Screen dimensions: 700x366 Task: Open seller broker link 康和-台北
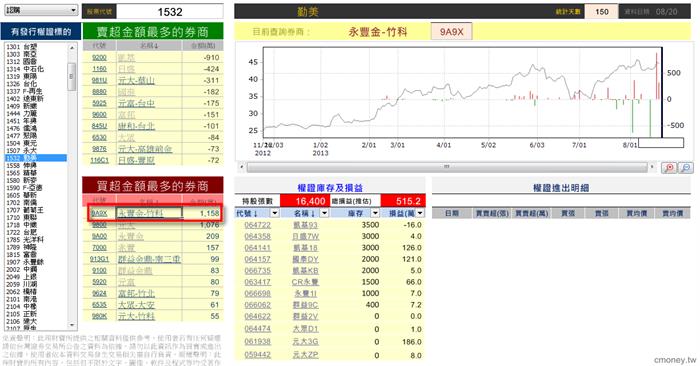click(x=136, y=126)
